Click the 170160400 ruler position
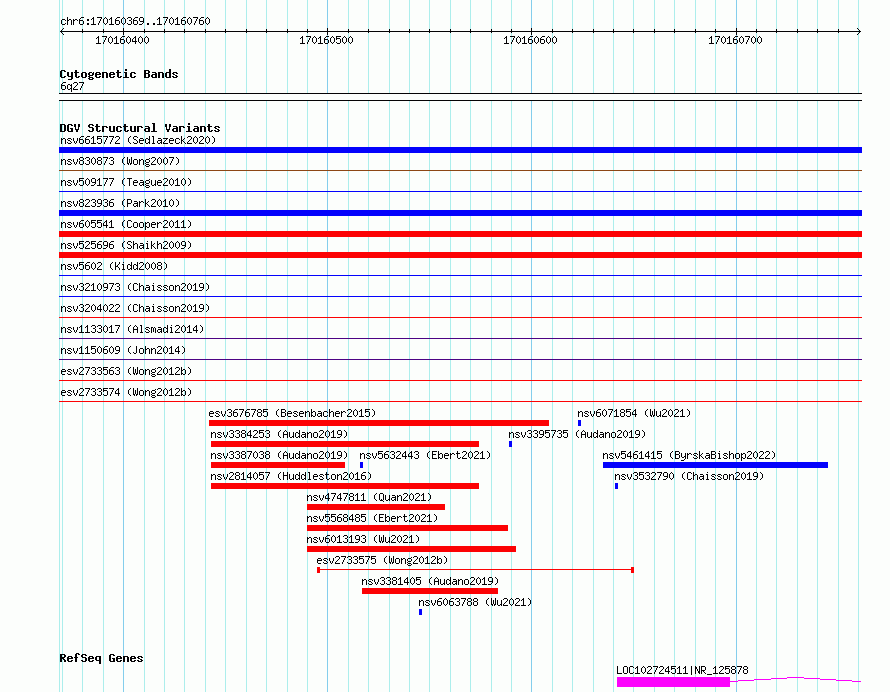The image size is (890, 692). (122, 40)
